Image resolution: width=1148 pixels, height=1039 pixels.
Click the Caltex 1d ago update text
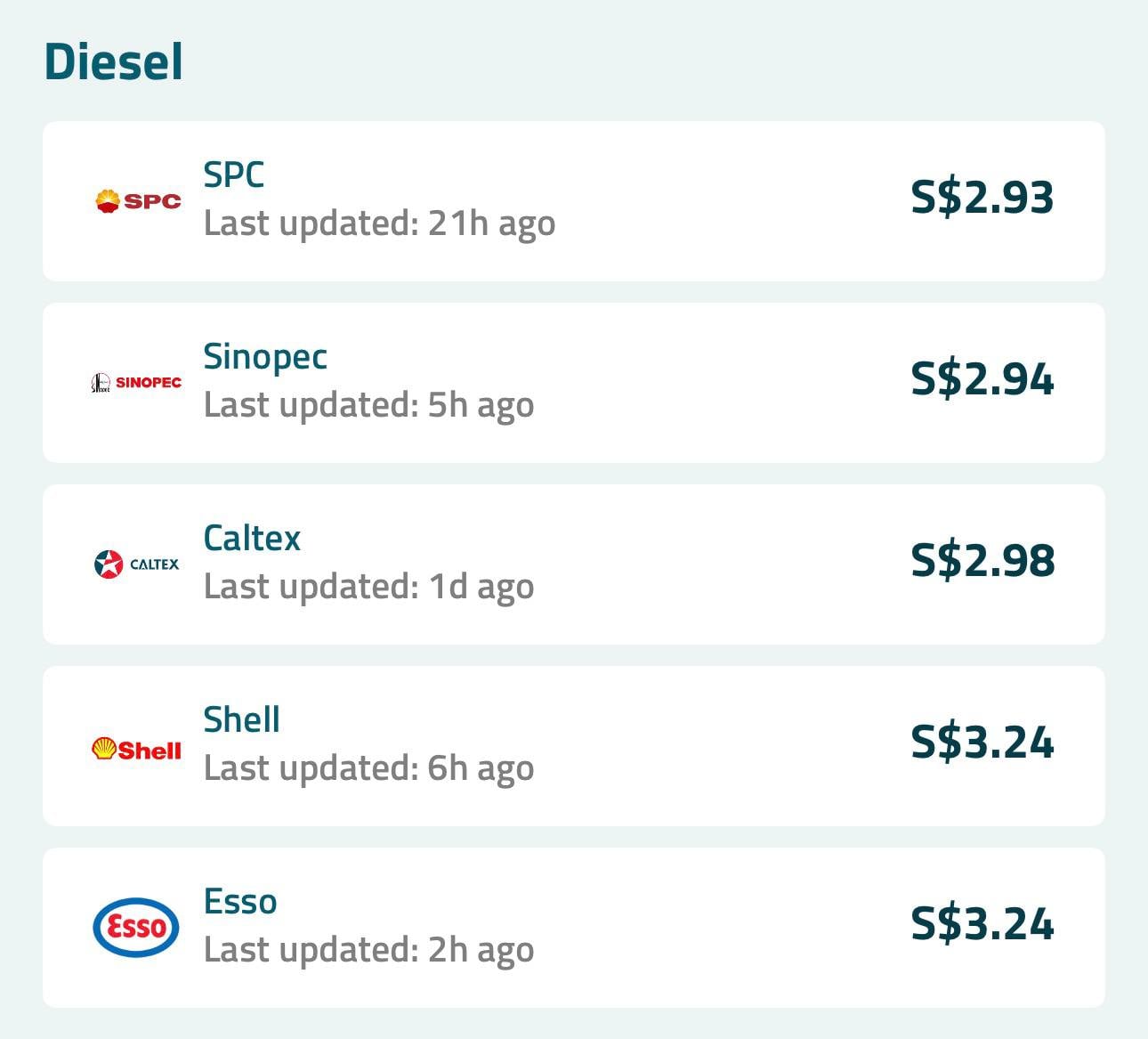pos(368,586)
